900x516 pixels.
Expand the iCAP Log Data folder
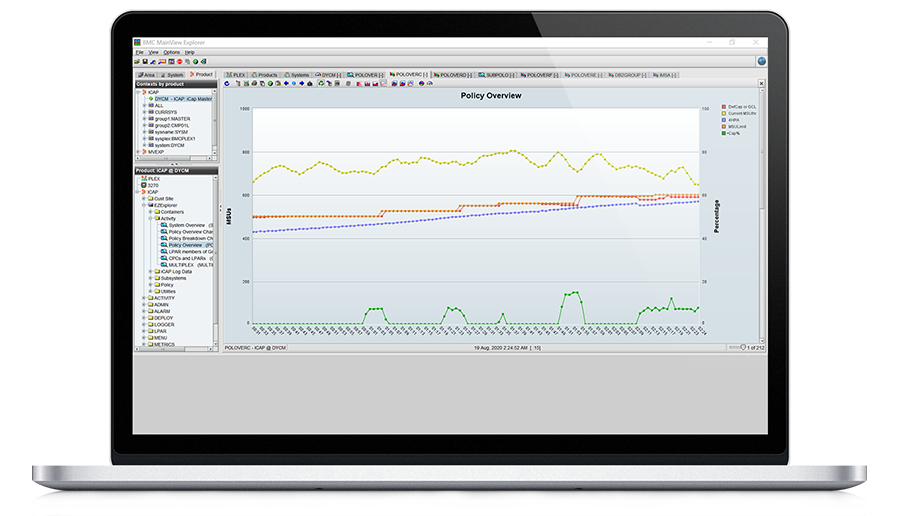tap(150, 271)
